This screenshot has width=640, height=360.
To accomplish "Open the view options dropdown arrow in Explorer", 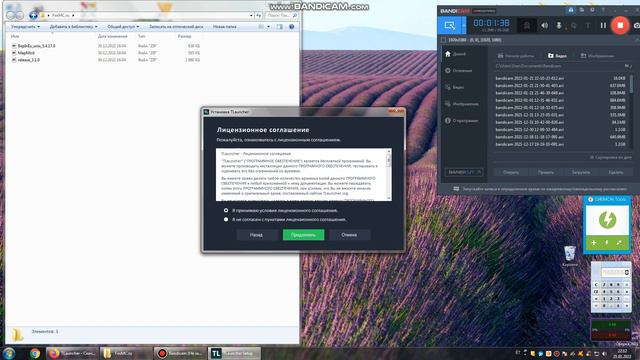I will [x=268, y=27].
